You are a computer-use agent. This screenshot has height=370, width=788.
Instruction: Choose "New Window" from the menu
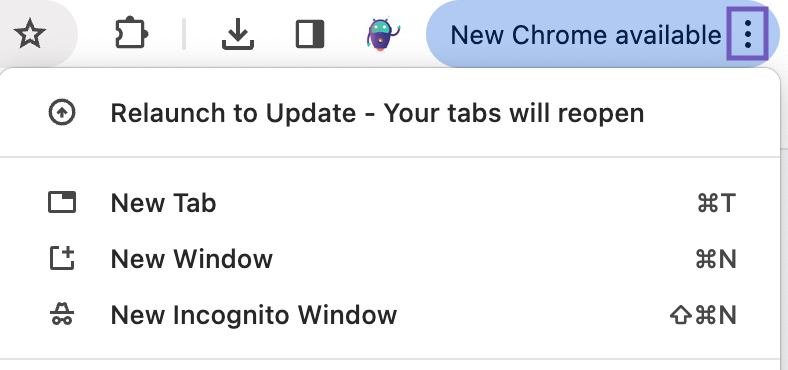(390, 259)
